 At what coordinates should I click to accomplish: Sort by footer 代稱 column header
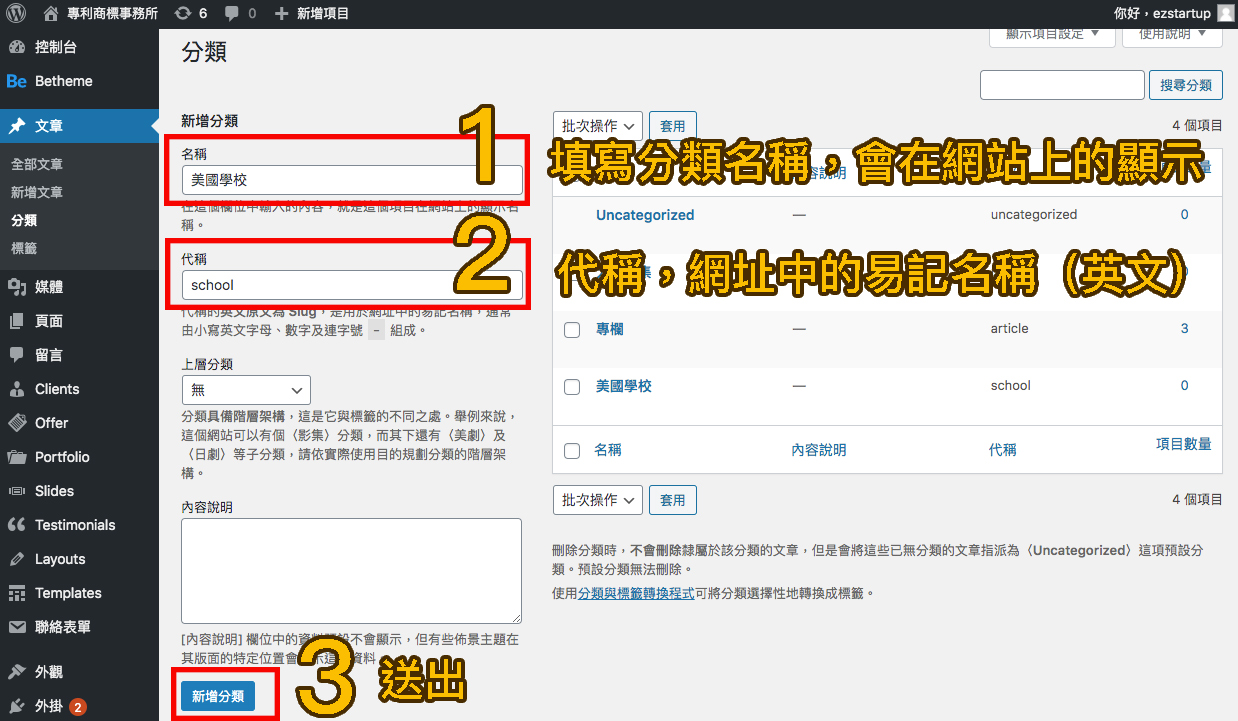[x=1003, y=450]
